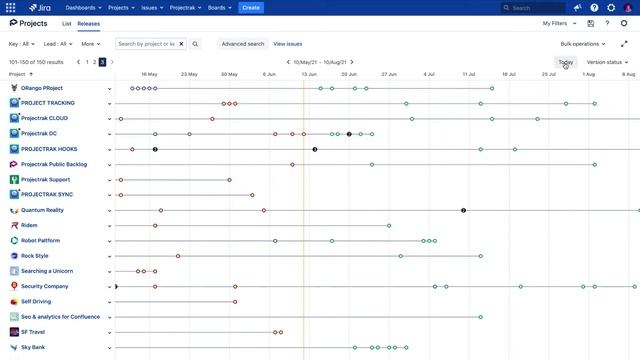The width and height of the screenshot is (640, 360).
Task: Open the user profile avatar
Action: tap(628, 7)
